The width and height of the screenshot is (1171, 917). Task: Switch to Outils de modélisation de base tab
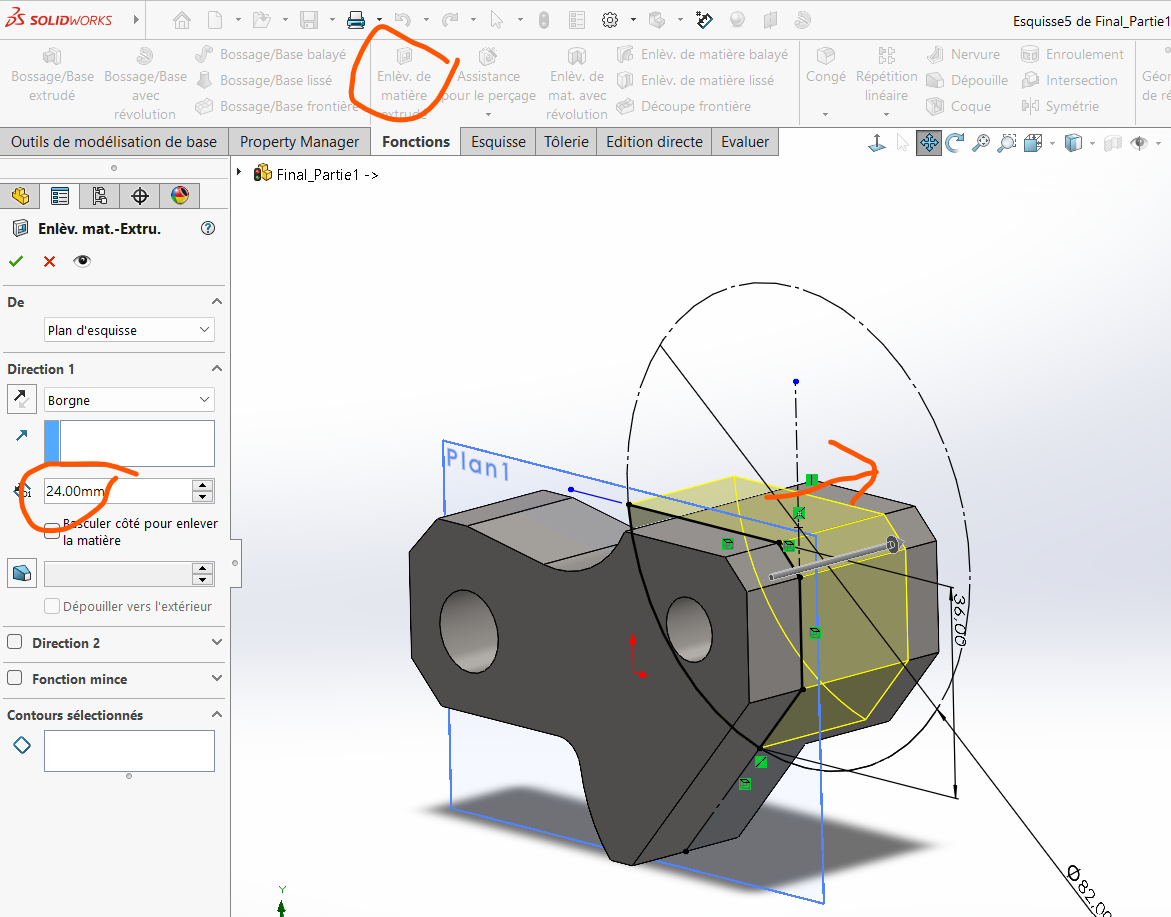[114, 142]
